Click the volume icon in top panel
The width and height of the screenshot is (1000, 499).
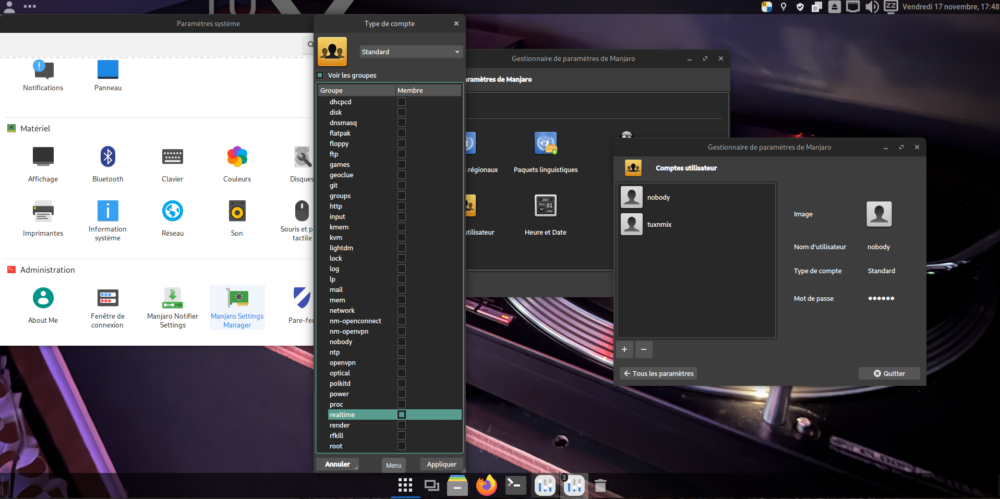click(871, 7)
